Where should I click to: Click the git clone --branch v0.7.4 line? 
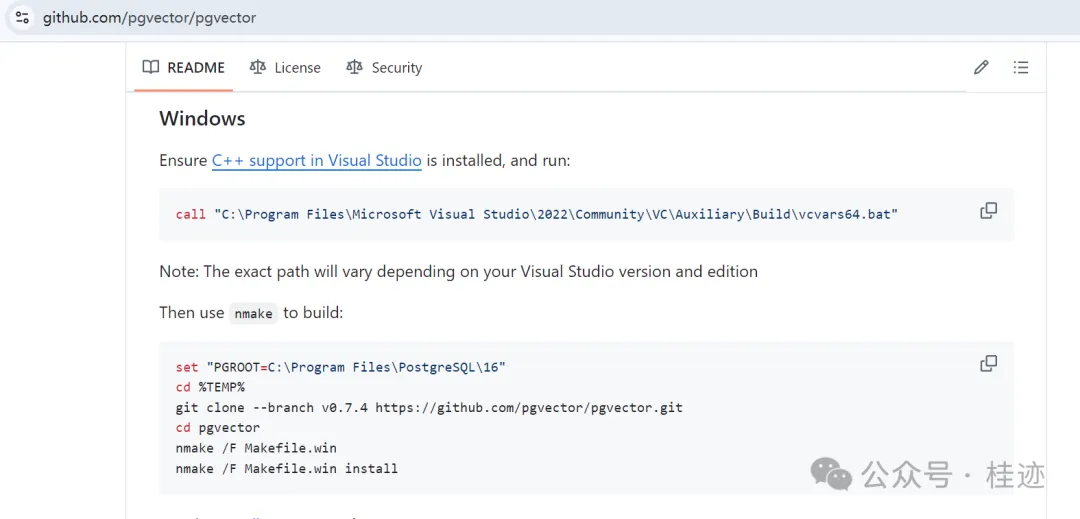click(x=429, y=408)
